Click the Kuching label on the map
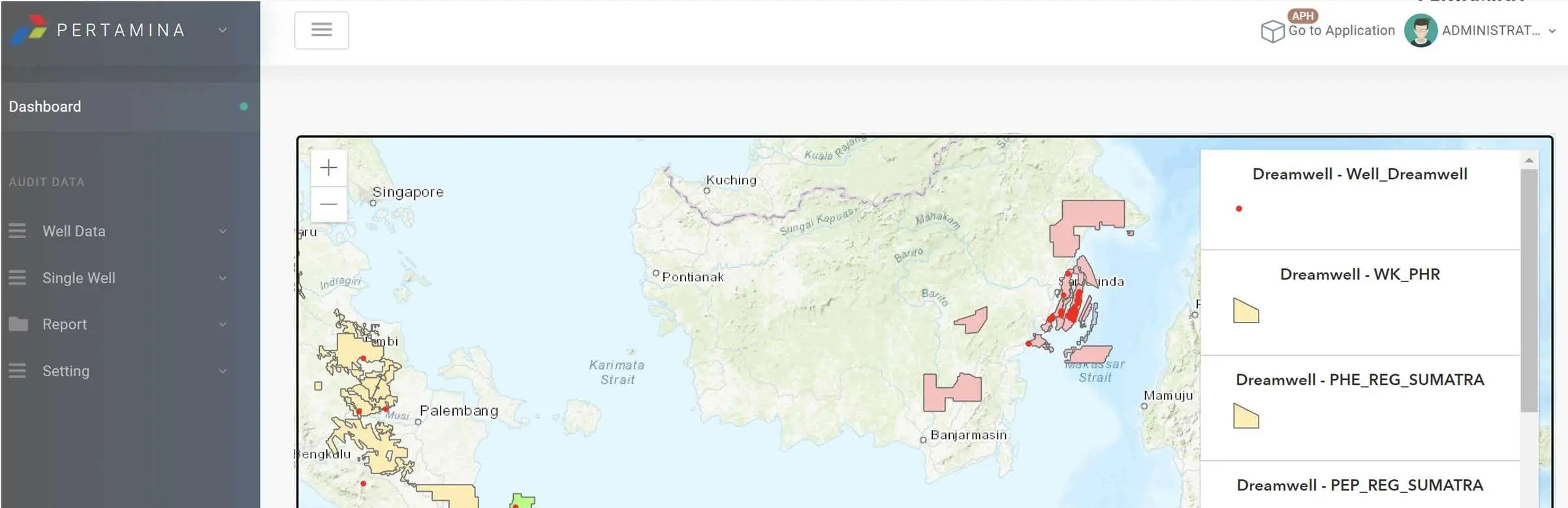 pos(731,180)
